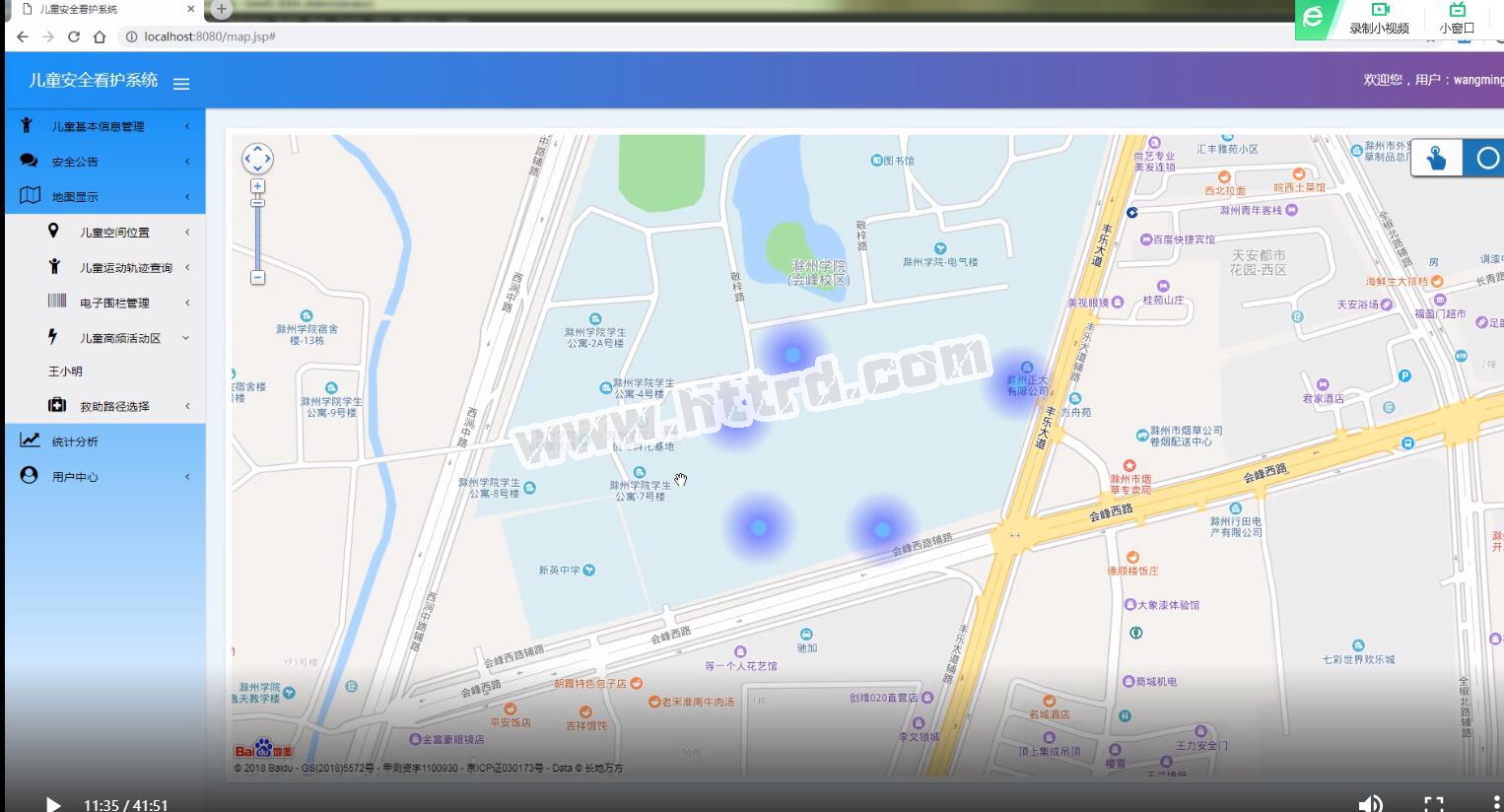Click the location pin icon beside 儿童空间位置
The width and height of the screenshot is (1504, 812).
pos(53,231)
